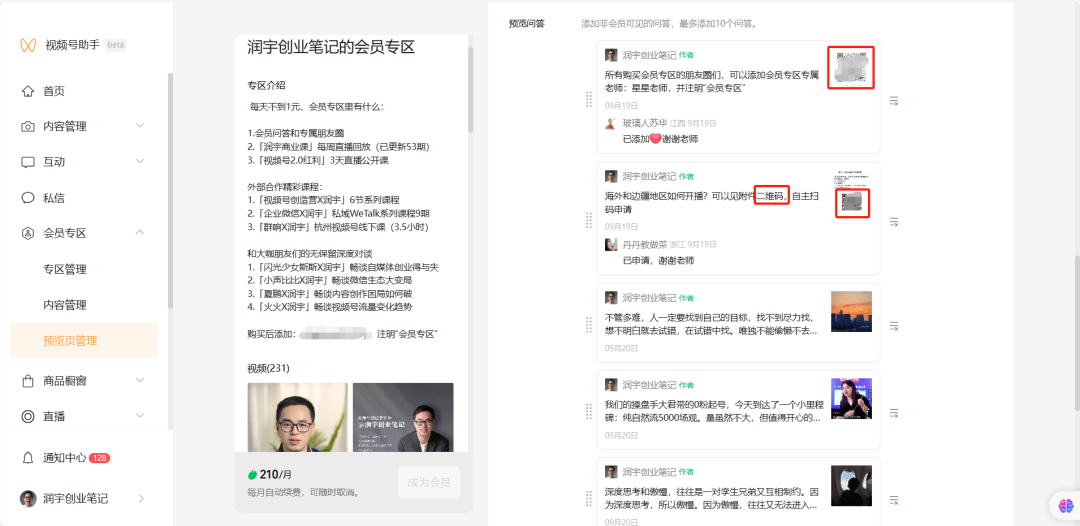The width and height of the screenshot is (1080, 526).
Task: Go to 首页 menu item
Action: click(x=54, y=91)
